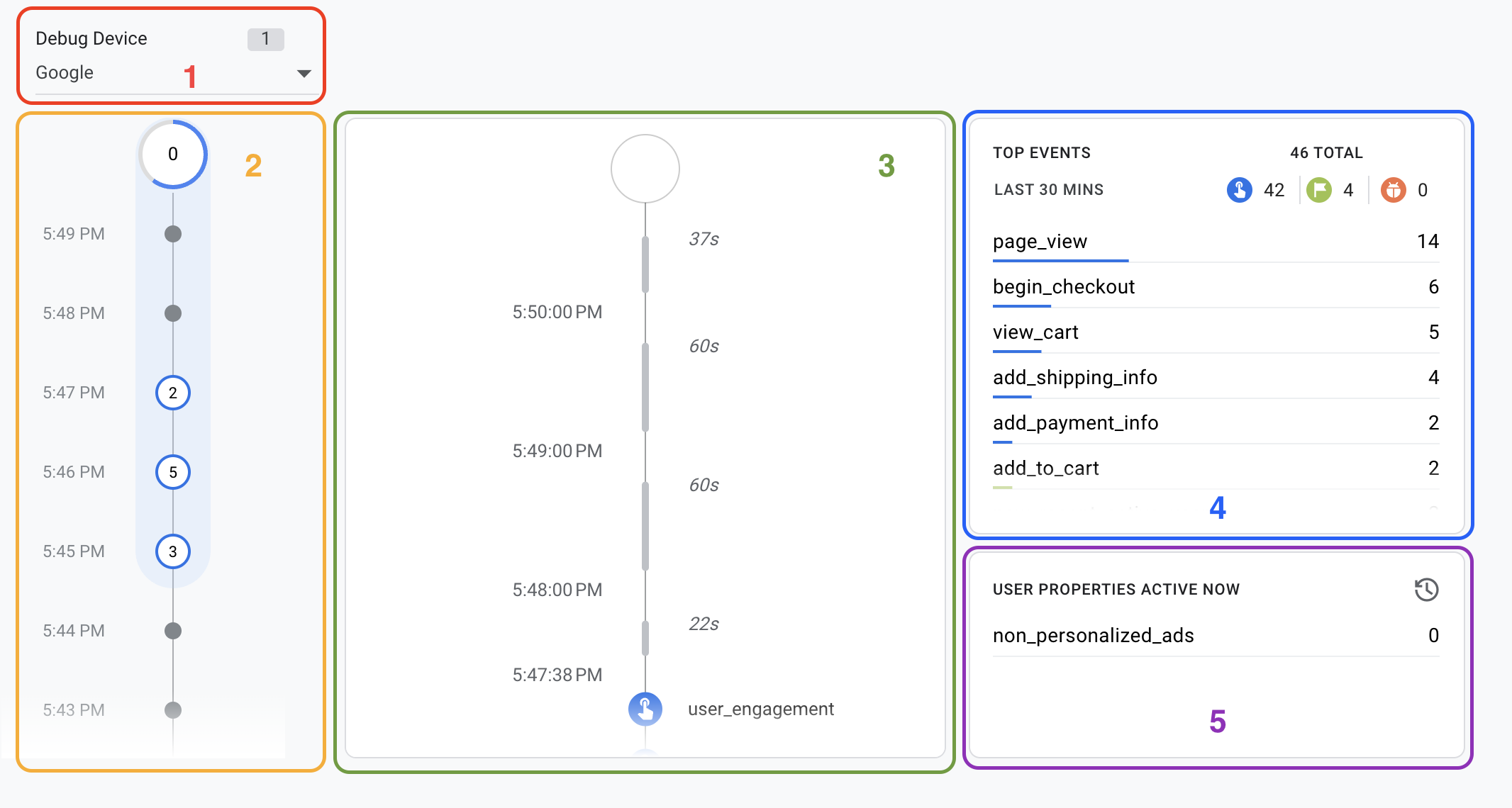Click the gray dot at 5:49 PM
Image resolution: width=1512 pixels, height=808 pixels.
pos(173,234)
